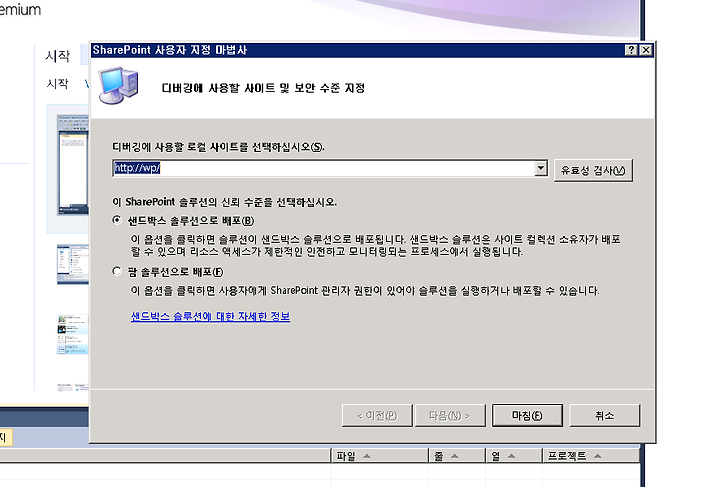Sort error list by 줄 column

tap(457, 456)
